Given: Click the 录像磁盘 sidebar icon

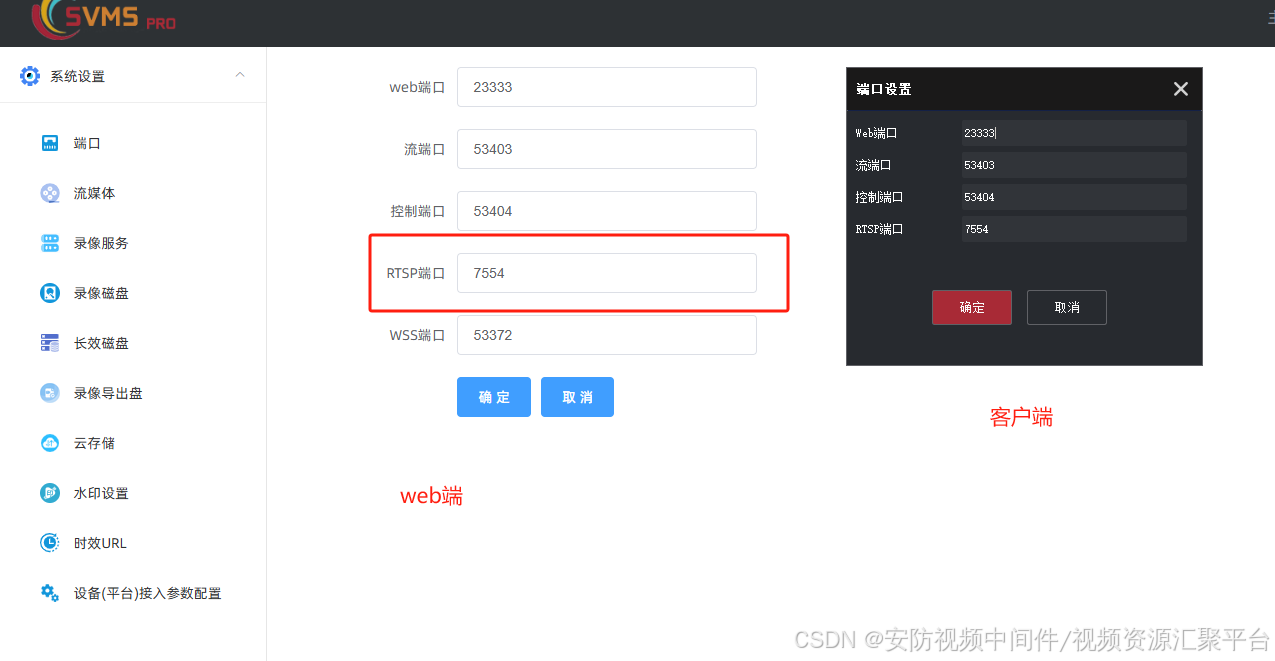Looking at the screenshot, I should pyautogui.click(x=50, y=293).
